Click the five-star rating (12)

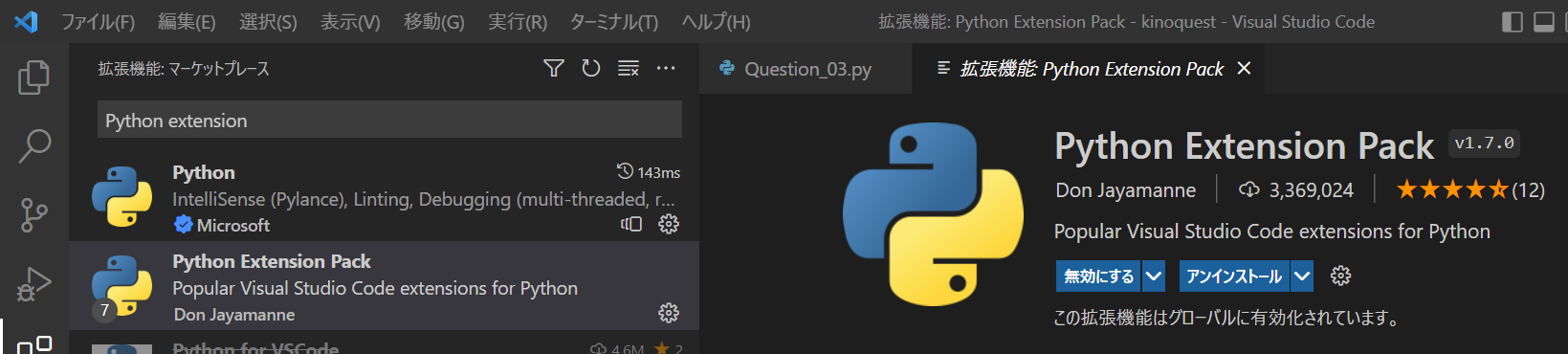[1470, 189]
